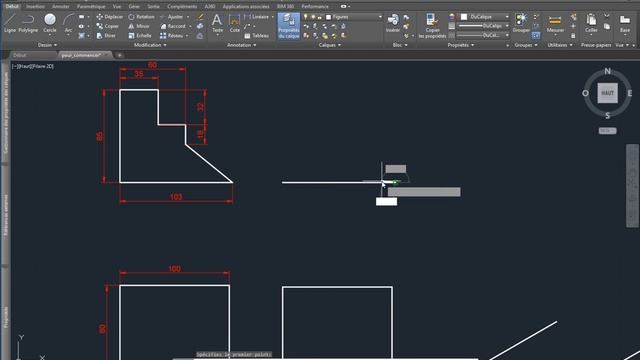
Task: Click the Copier tool in Modification panel
Action: pyautogui.click(x=108, y=26)
